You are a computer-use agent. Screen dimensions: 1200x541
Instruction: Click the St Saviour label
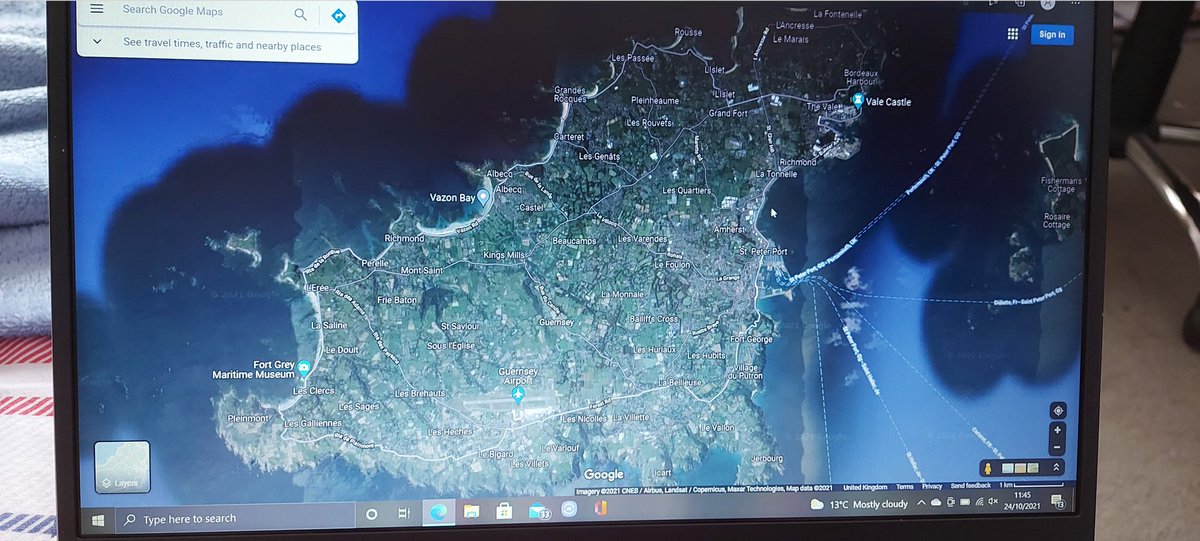[x=459, y=326]
